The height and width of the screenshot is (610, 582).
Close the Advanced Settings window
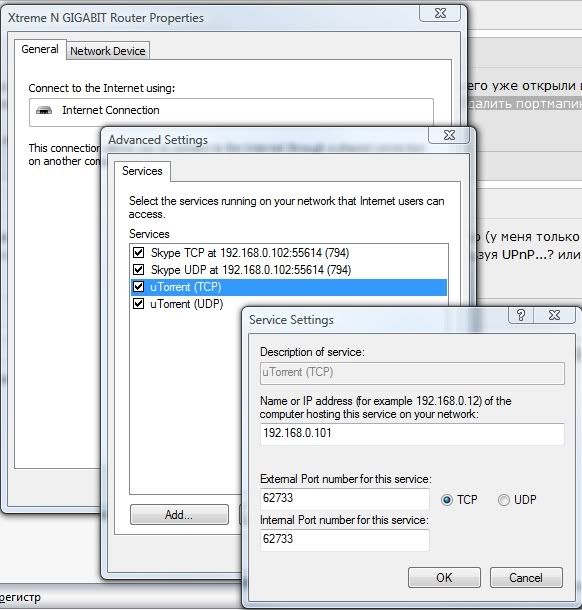coord(449,135)
